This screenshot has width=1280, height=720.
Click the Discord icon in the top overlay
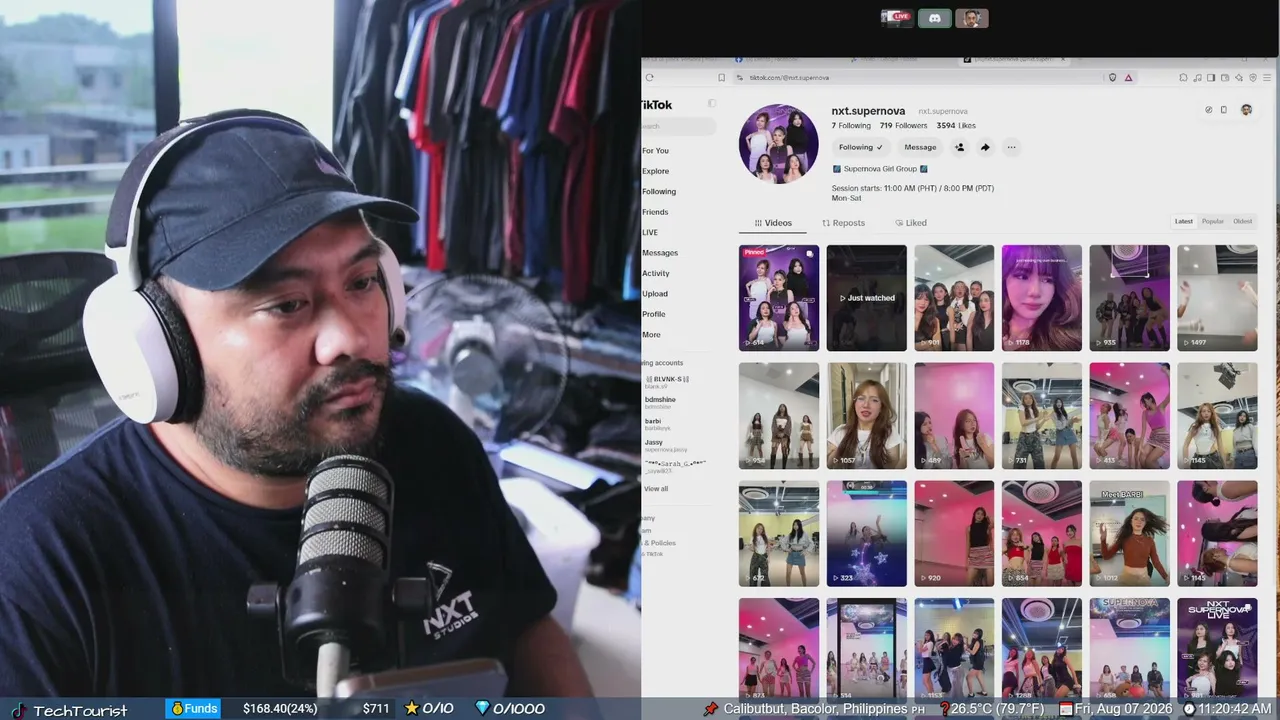click(934, 18)
